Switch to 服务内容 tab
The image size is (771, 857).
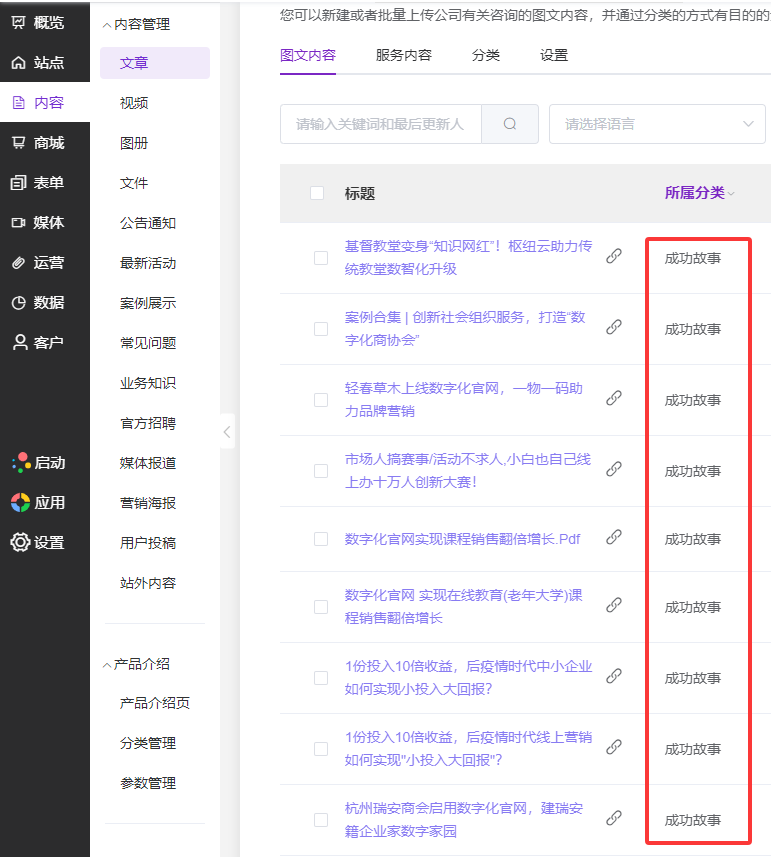404,55
